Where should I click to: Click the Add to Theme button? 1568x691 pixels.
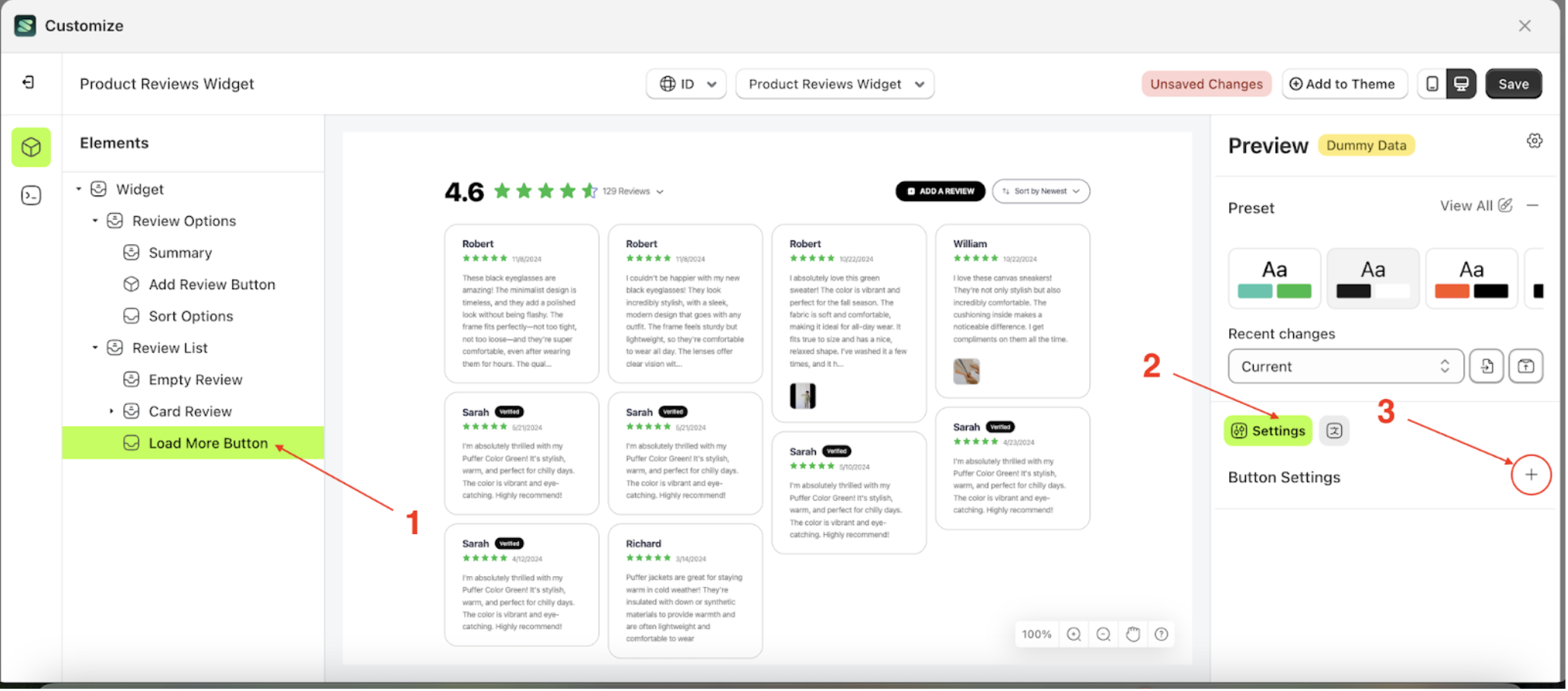[x=1344, y=84]
